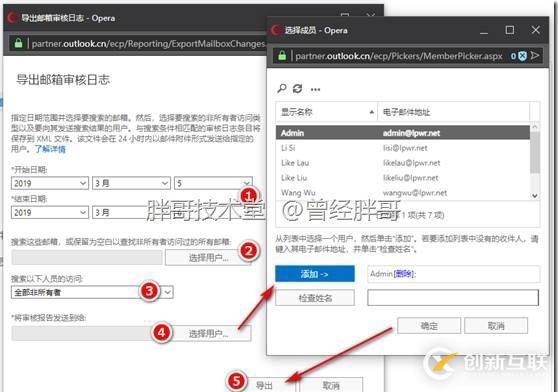Click the 检查姓名 check names button

pos(315,298)
